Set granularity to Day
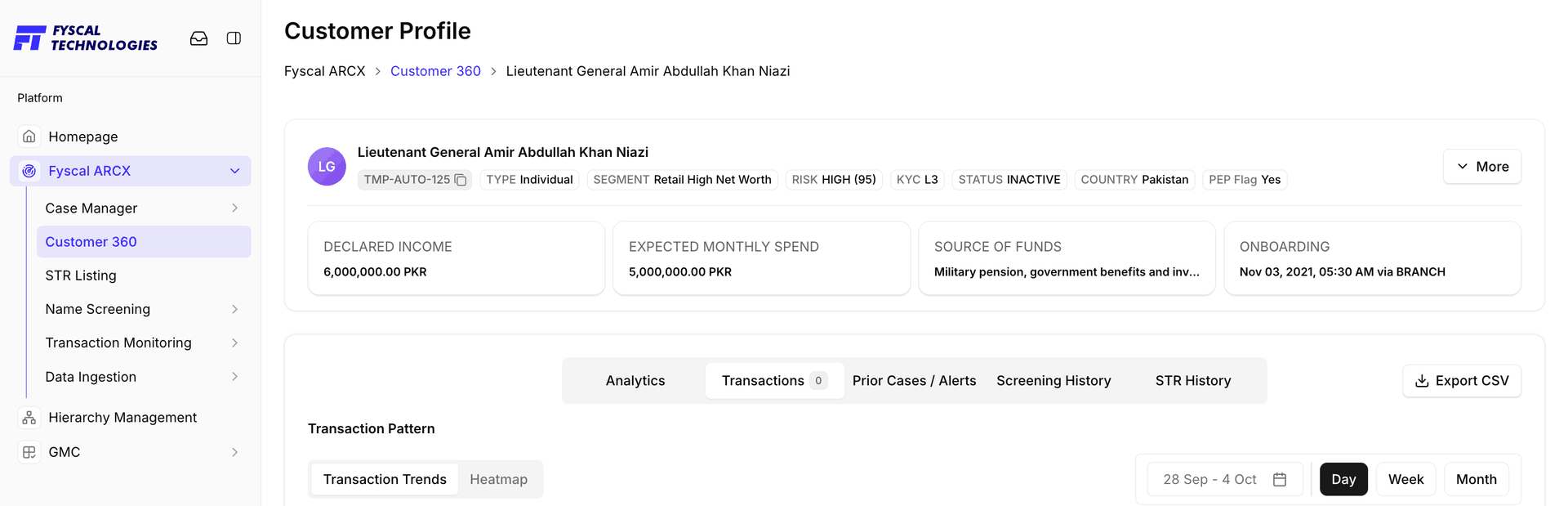This screenshot has height=506, width=1568. point(1343,480)
